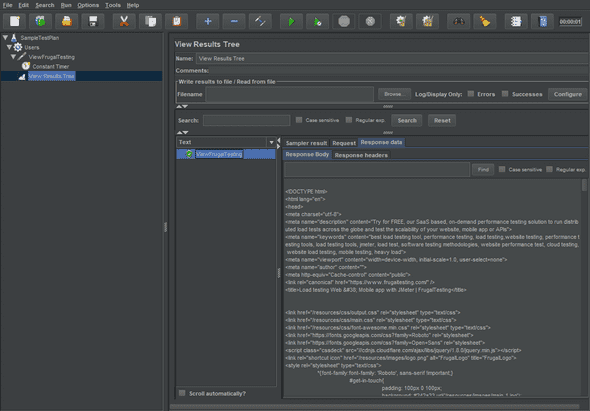Click Start no pauses icon

pyautogui.click(x=318, y=21)
